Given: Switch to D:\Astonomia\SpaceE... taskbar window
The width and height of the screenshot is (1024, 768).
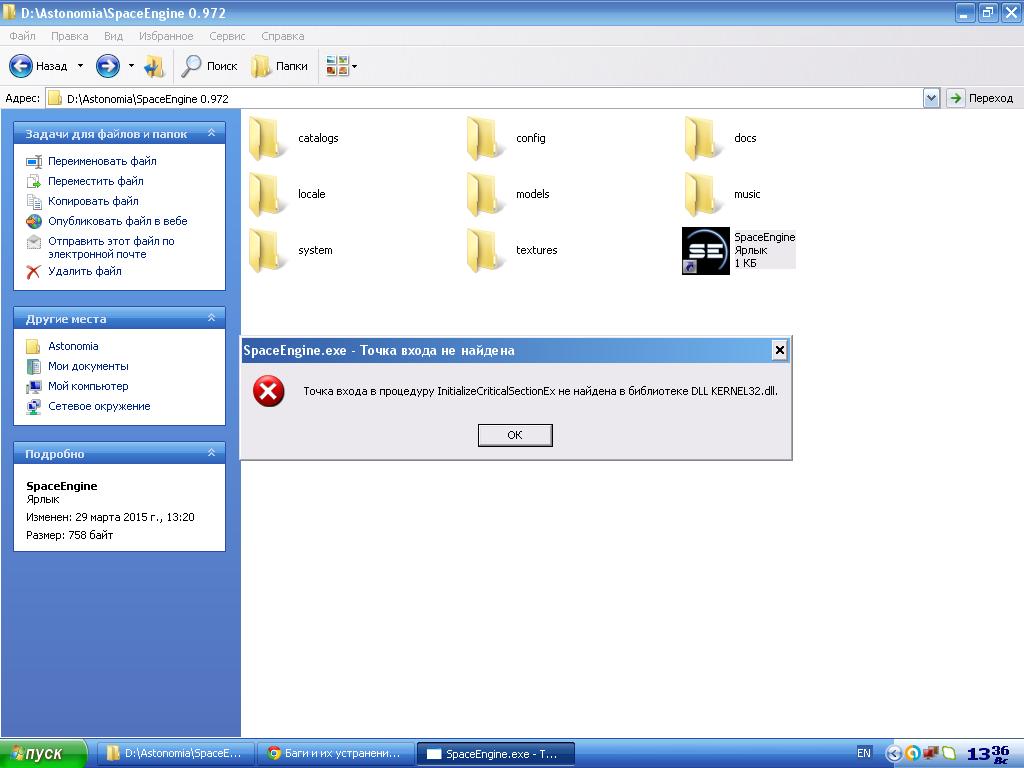Looking at the screenshot, I should pos(175,754).
